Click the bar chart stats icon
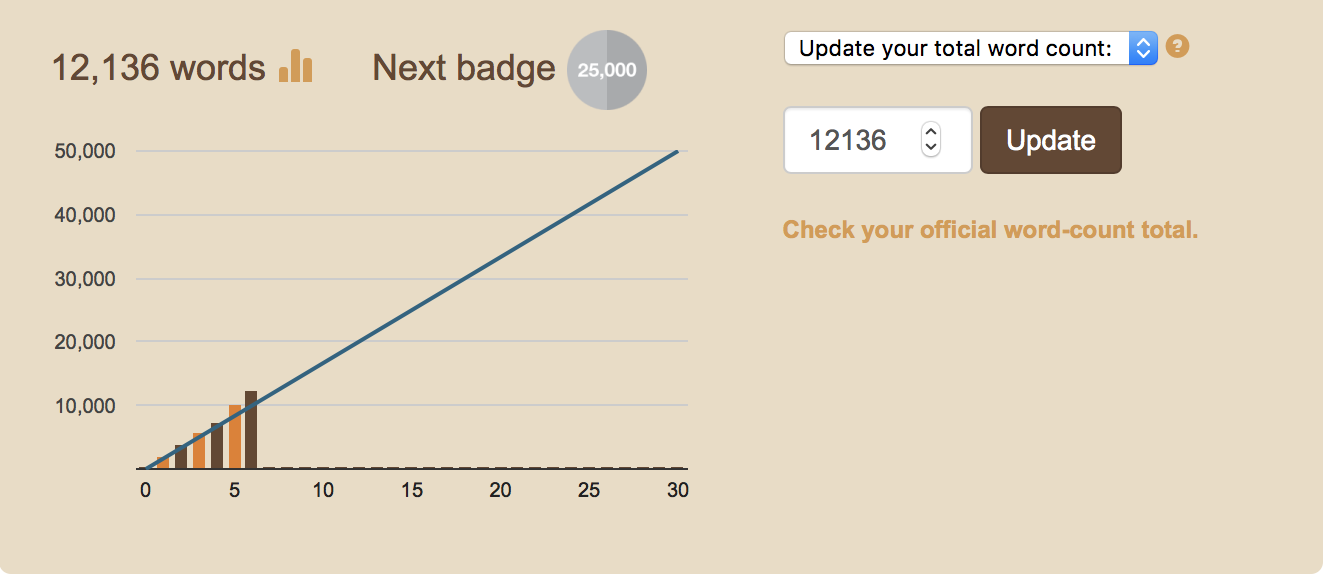This screenshot has height=574, width=1326. (296, 66)
